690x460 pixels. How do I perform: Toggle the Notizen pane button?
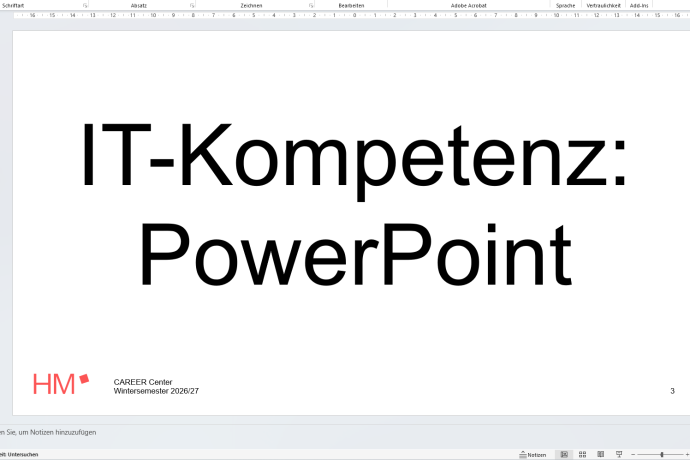tap(533, 455)
